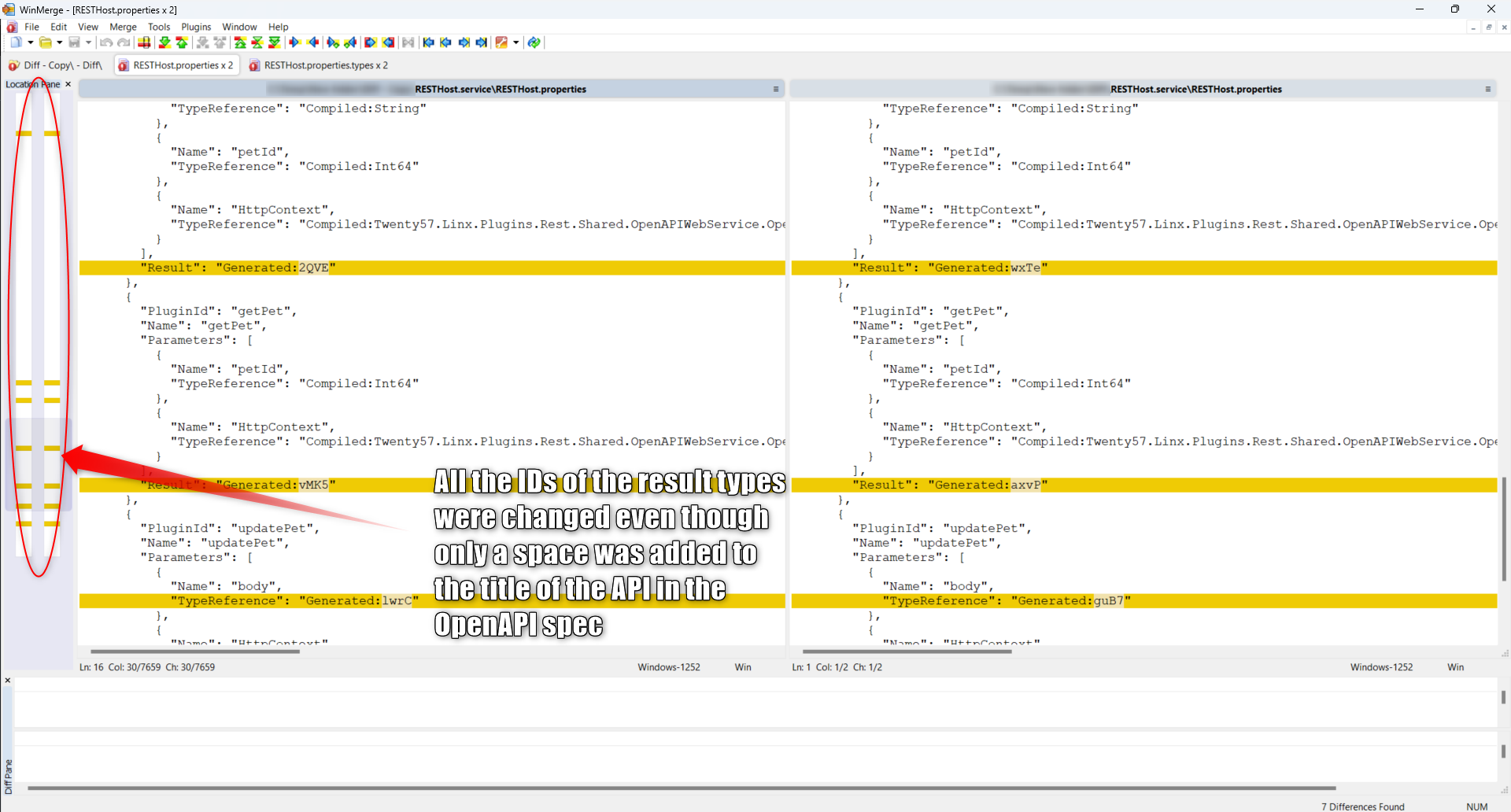
Task: Click the Previous Difference green up arrow
Action: [x=182, y=42]
